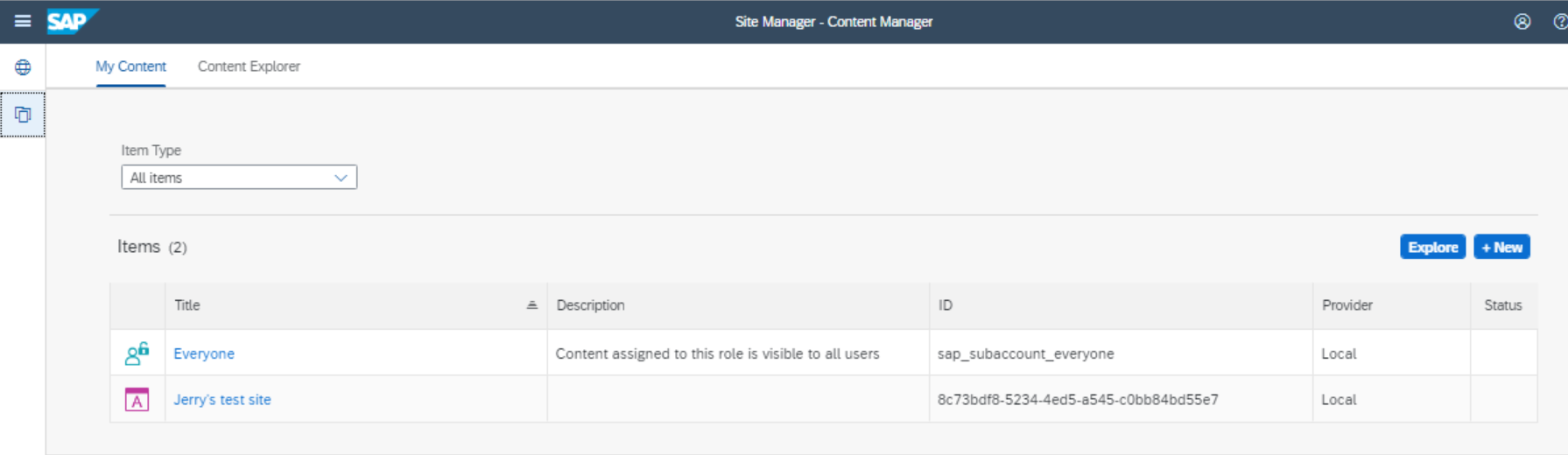1568x455 pixels.
Task: Open the hamburger navigation menu
Action: pyautogui.click(x=23, y=21)
